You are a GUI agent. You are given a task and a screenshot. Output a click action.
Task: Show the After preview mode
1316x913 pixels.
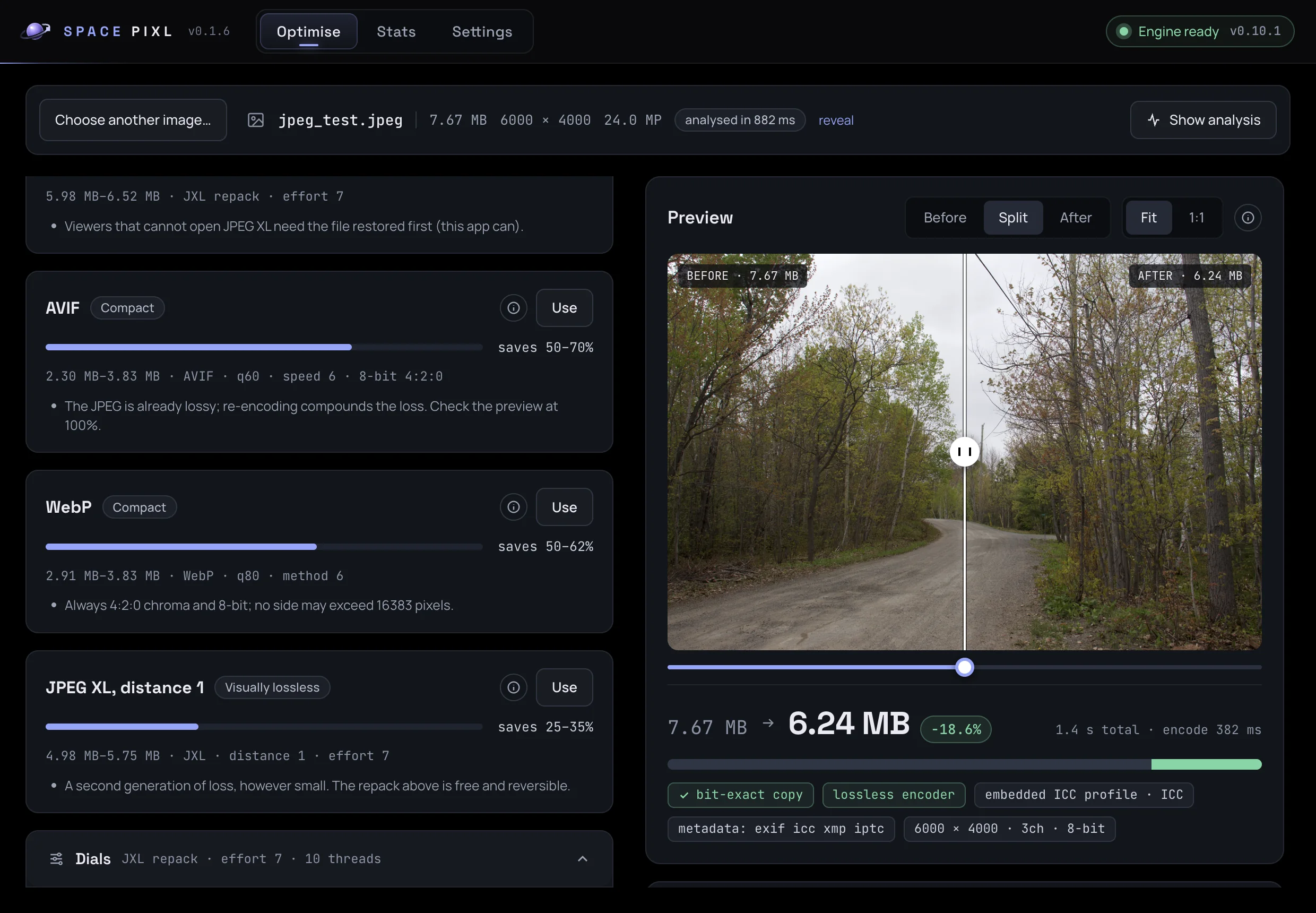pyautogui.click(x=1075, y=218)
